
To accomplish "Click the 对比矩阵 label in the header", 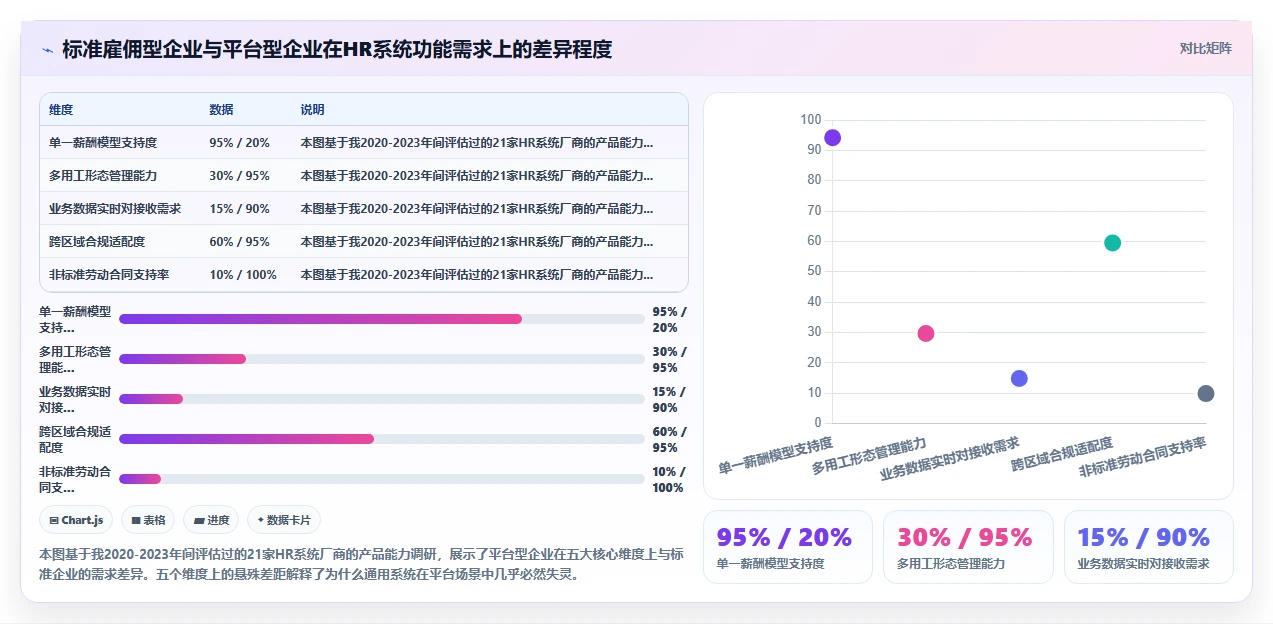I will coord(1205,48).
